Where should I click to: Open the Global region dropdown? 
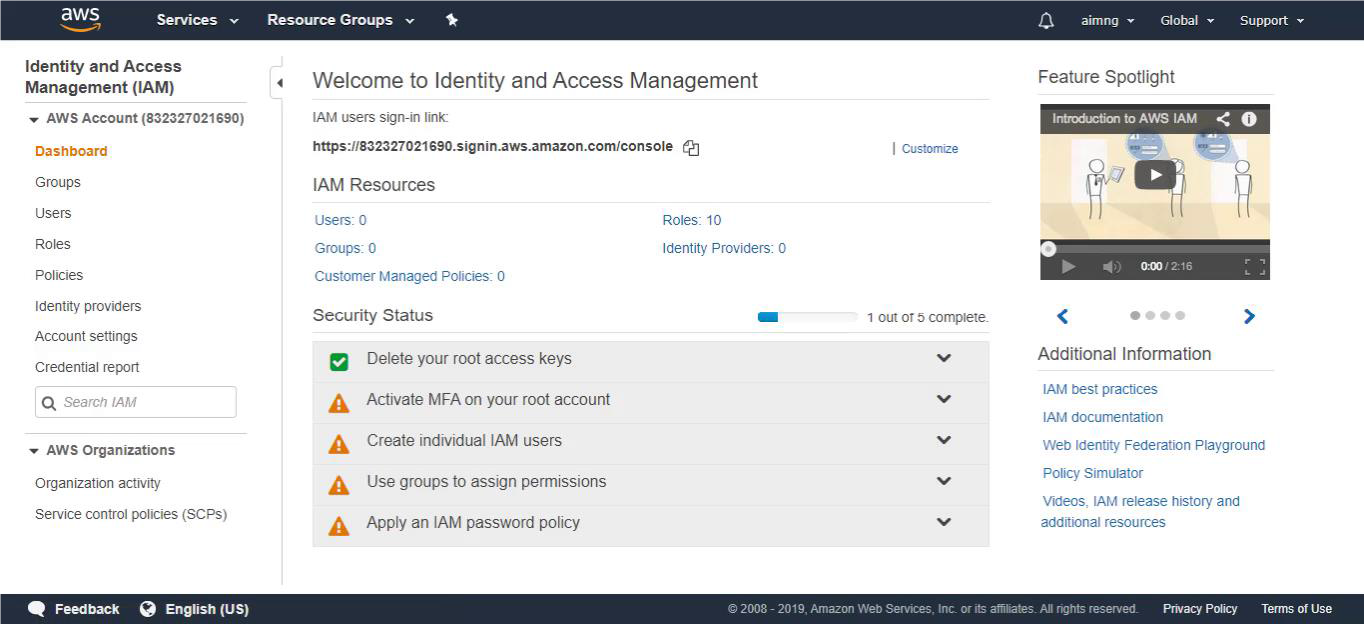pyautogui.click(x=1187, y=20)
